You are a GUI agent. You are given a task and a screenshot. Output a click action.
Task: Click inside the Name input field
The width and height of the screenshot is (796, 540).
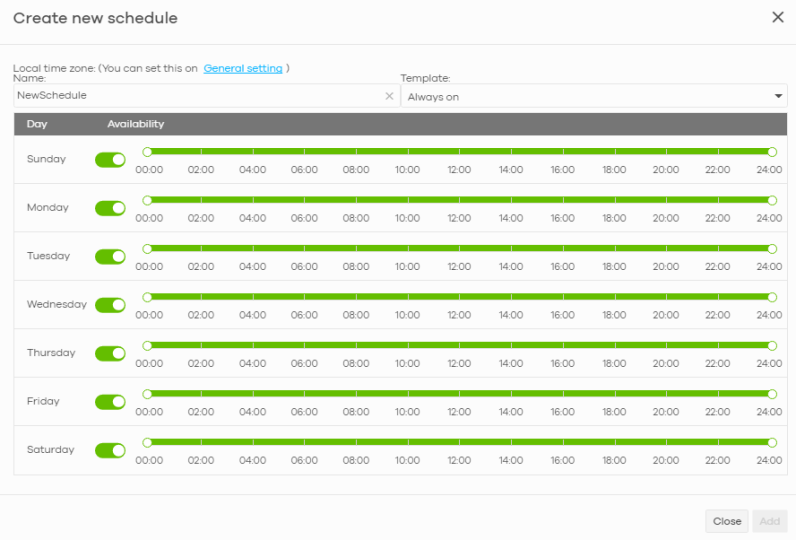pyautogui.click(x=198, y=96)
